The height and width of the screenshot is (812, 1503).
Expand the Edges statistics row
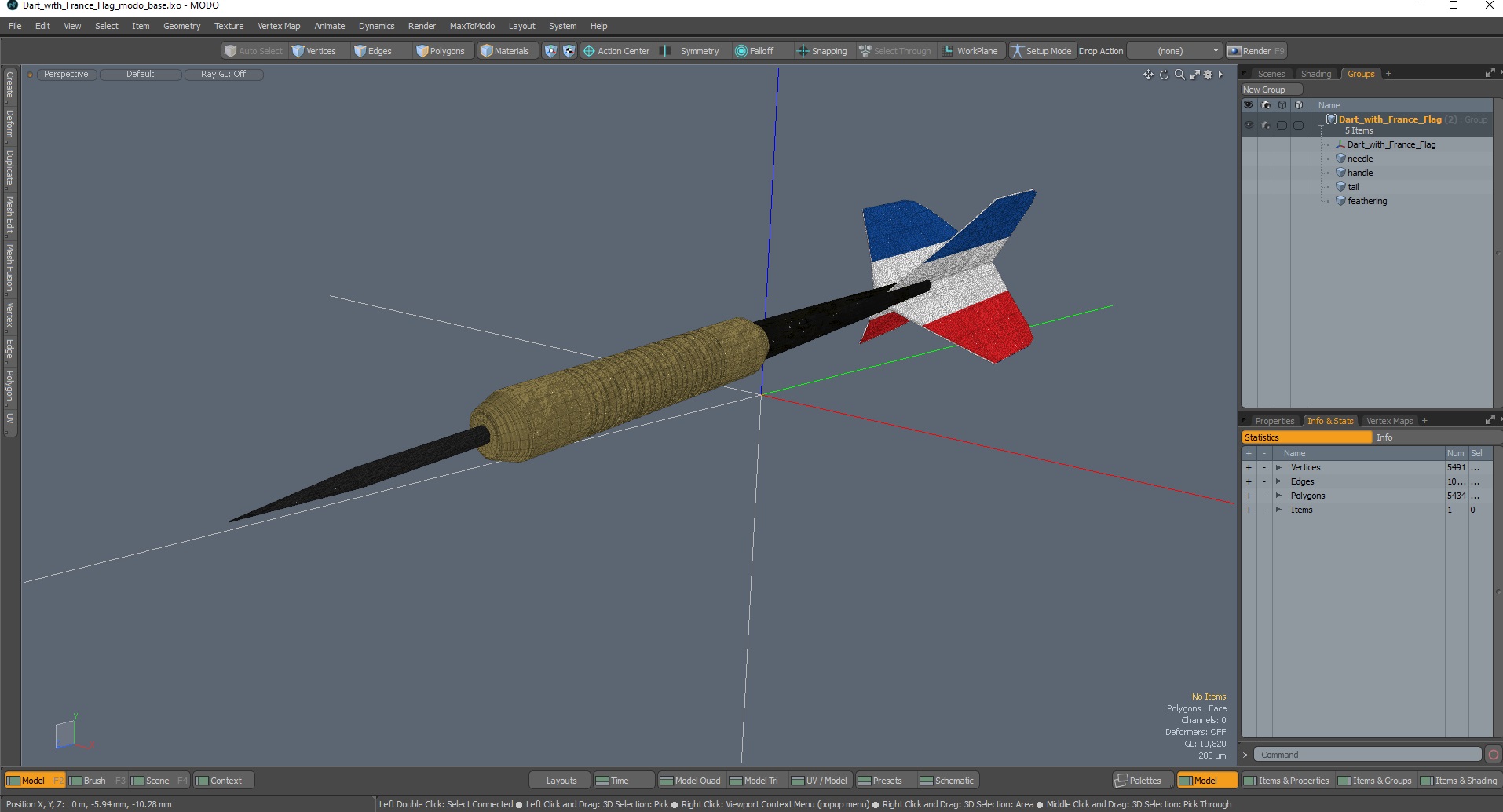coord(1278,481)
